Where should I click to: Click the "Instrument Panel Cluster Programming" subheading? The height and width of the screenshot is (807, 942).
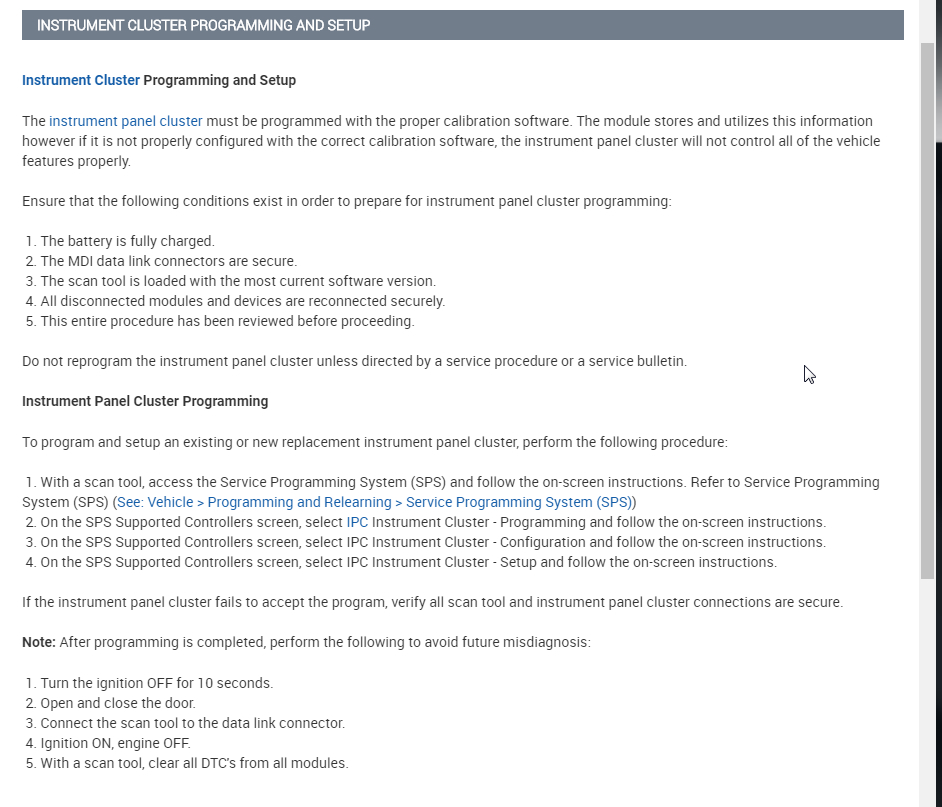click(x=145, y=401)
